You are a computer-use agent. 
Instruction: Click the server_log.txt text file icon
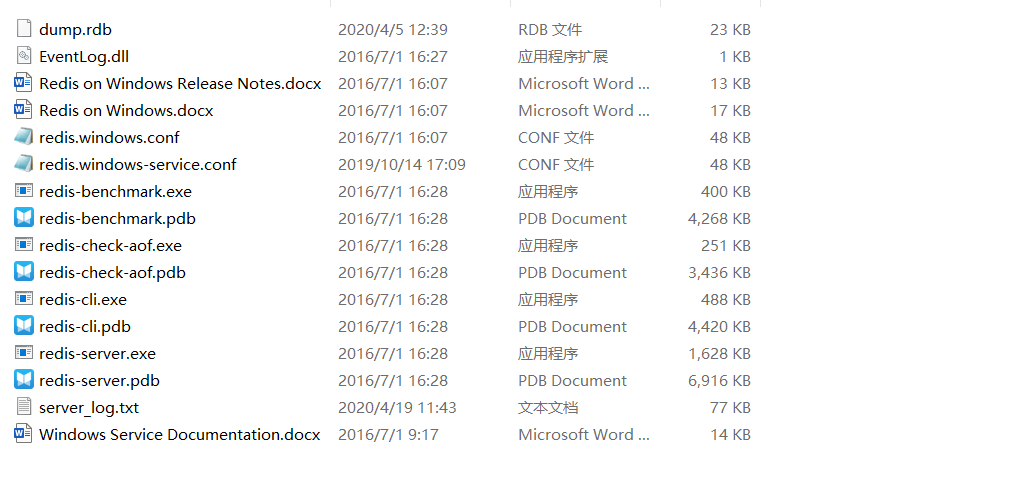pos(24,407)
